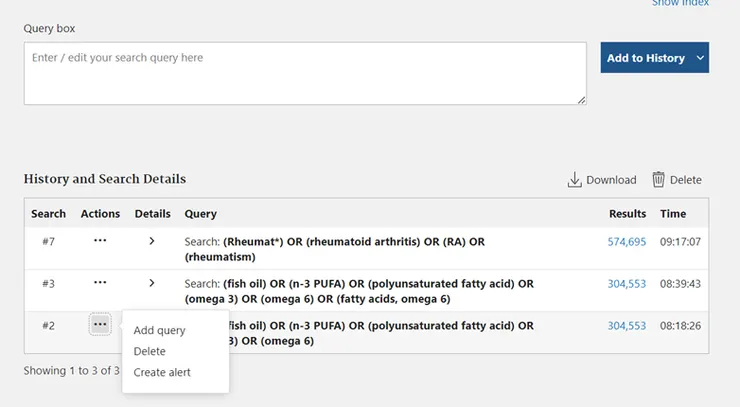Expand details chevron for search #7
Image resolution: width=740 pixels, height=407 pixels.
pos(151,241)
